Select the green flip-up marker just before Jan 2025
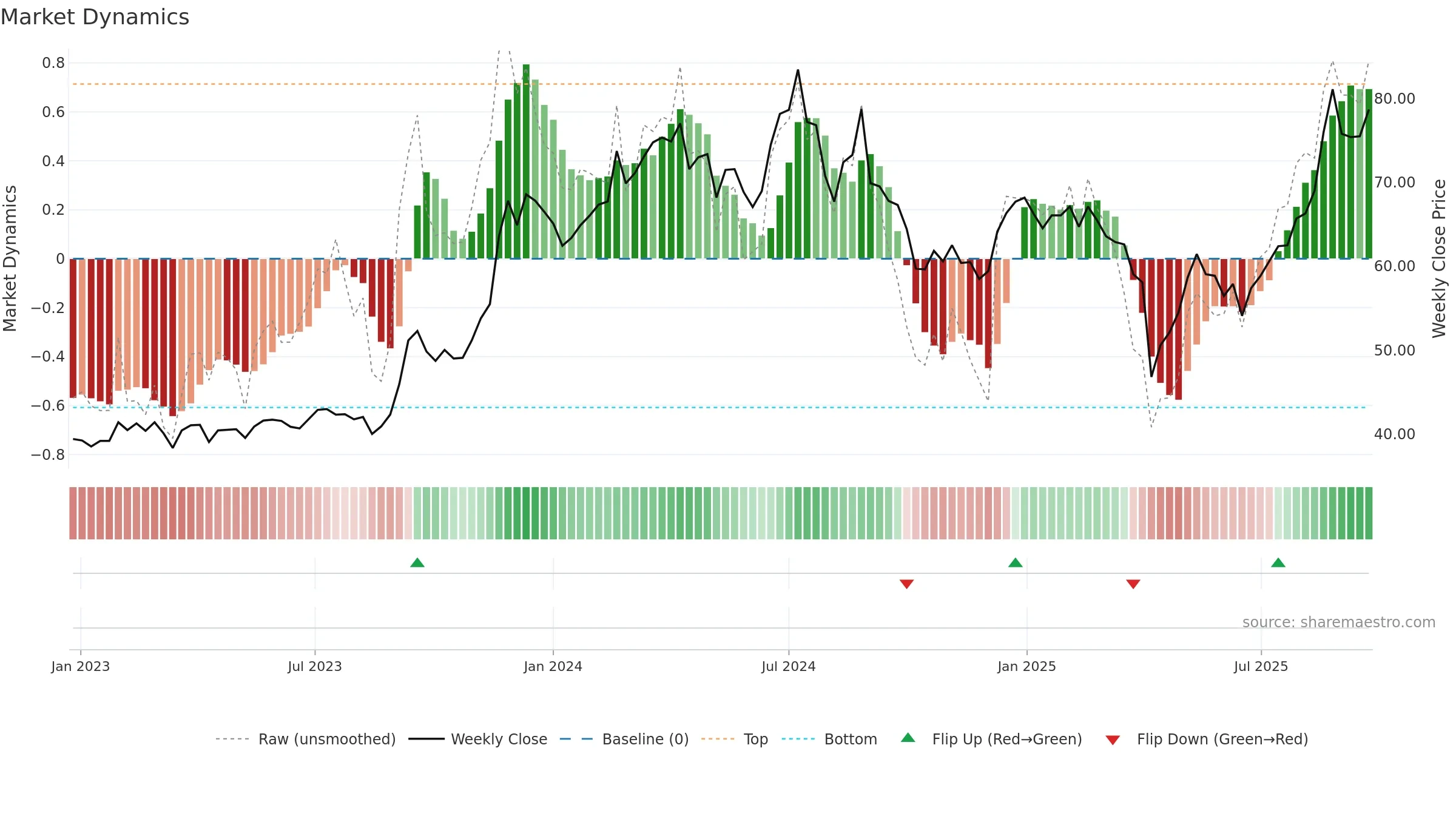This screenshot has width=1456, height=819. coord(1016,562)
